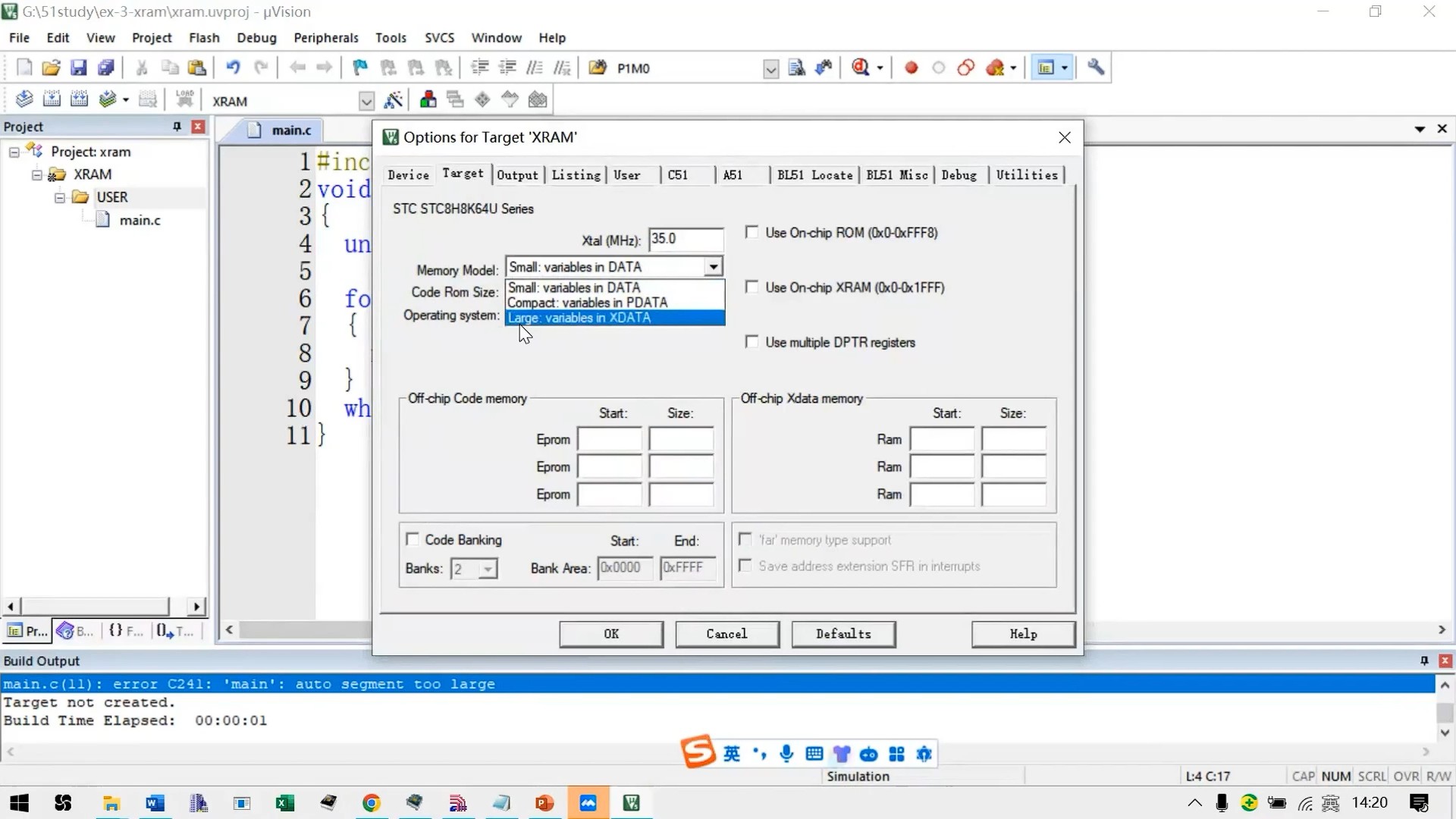This screenshot has width=1456, height=819.
Task: Click the Translate file icon
Action: [24, 99]
